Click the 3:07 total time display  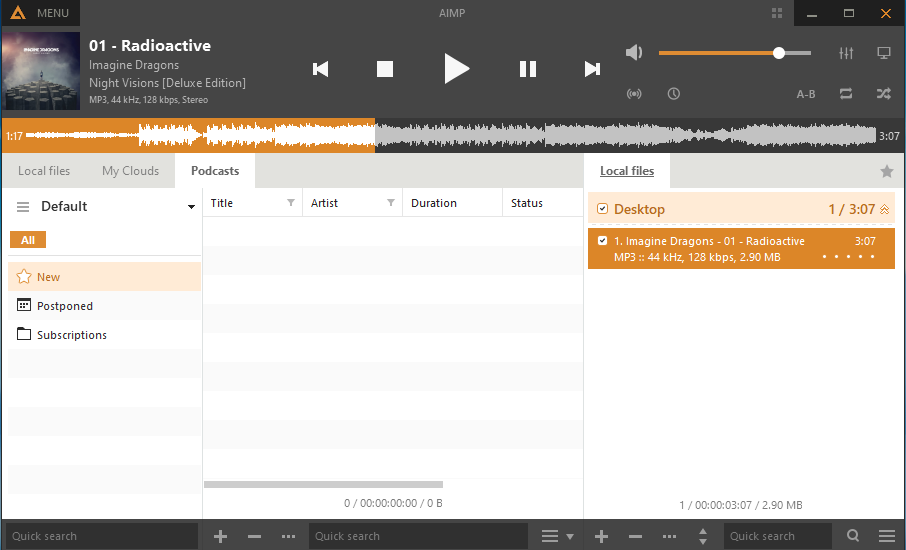pyautogui.click(x=889, y=136)
